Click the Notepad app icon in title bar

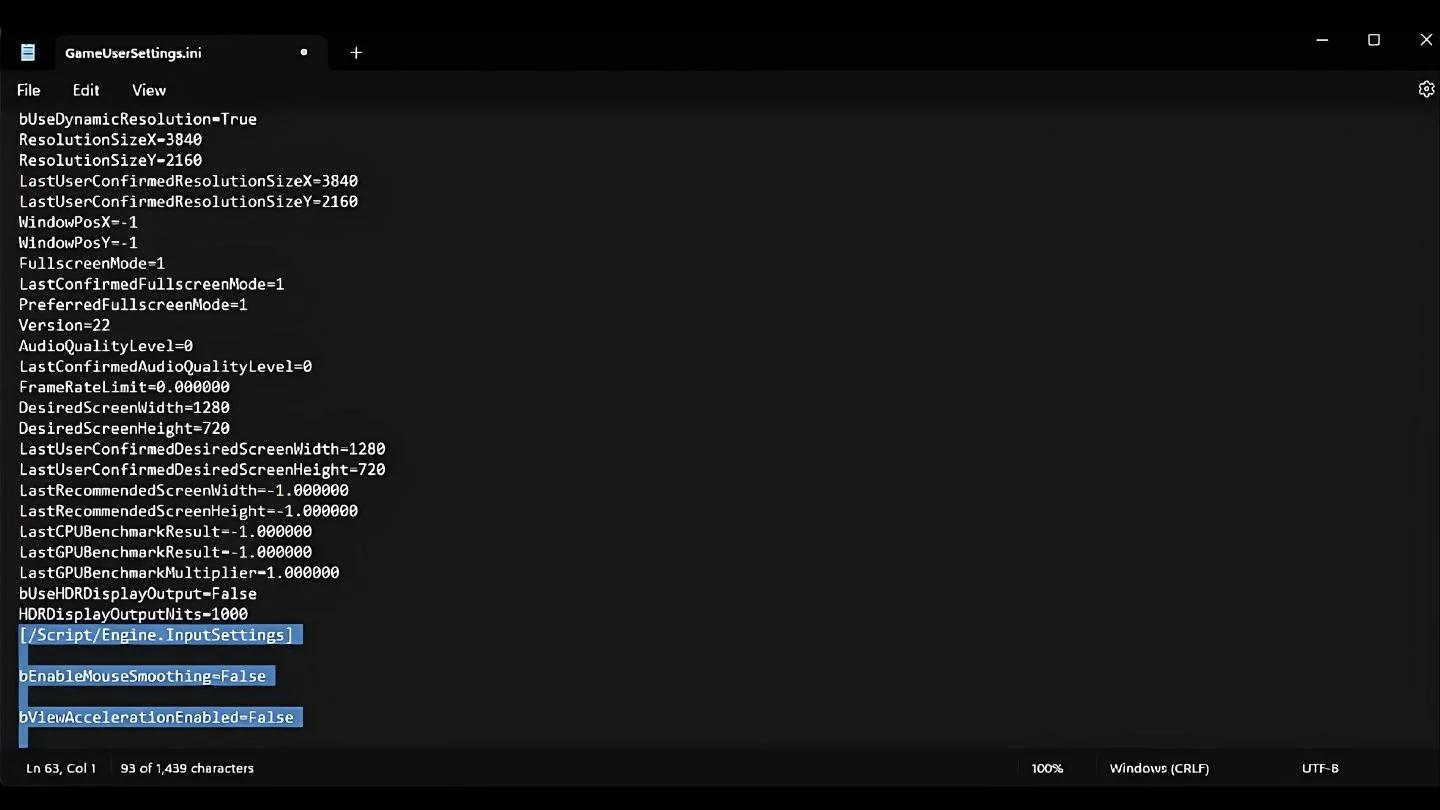point(28,53)
